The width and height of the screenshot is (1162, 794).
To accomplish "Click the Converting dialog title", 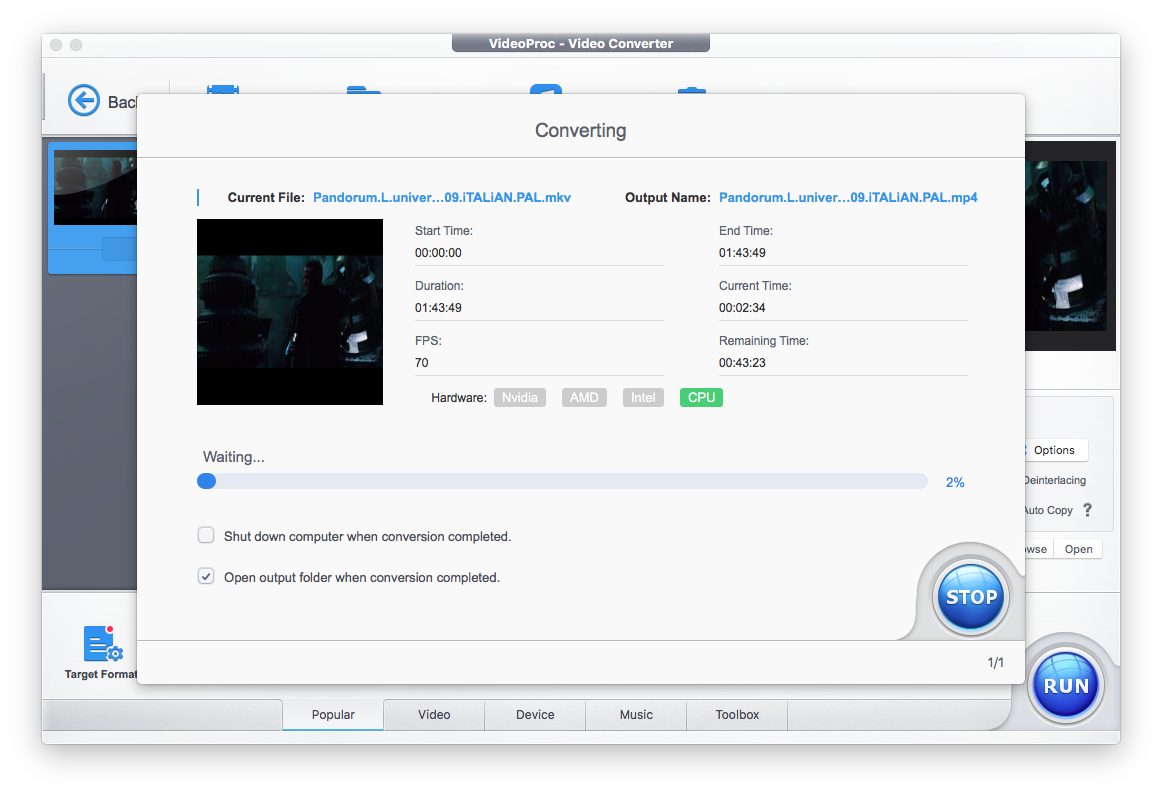I will [580, 130].
